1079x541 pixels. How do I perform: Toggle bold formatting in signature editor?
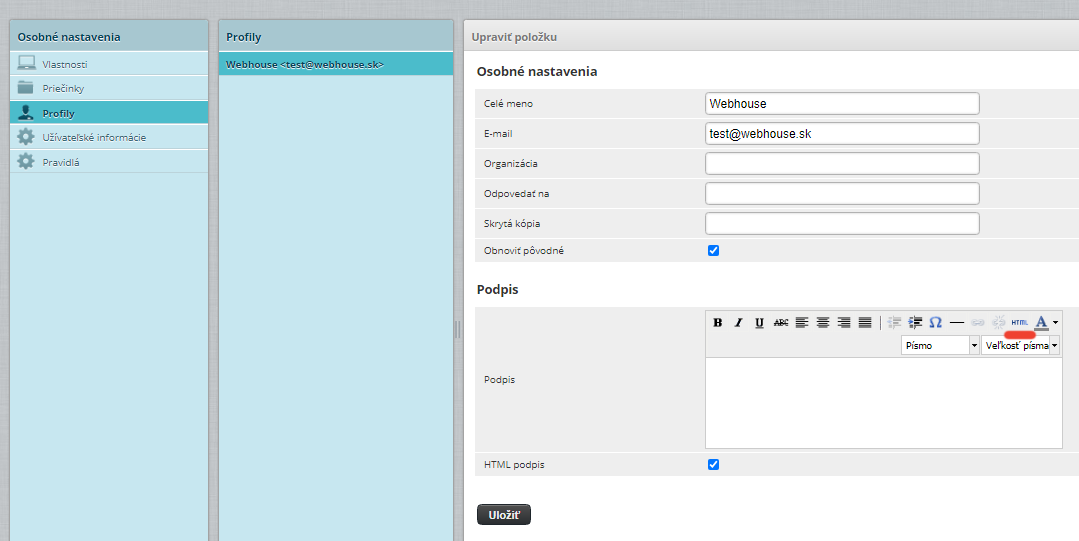coord(717,322)
